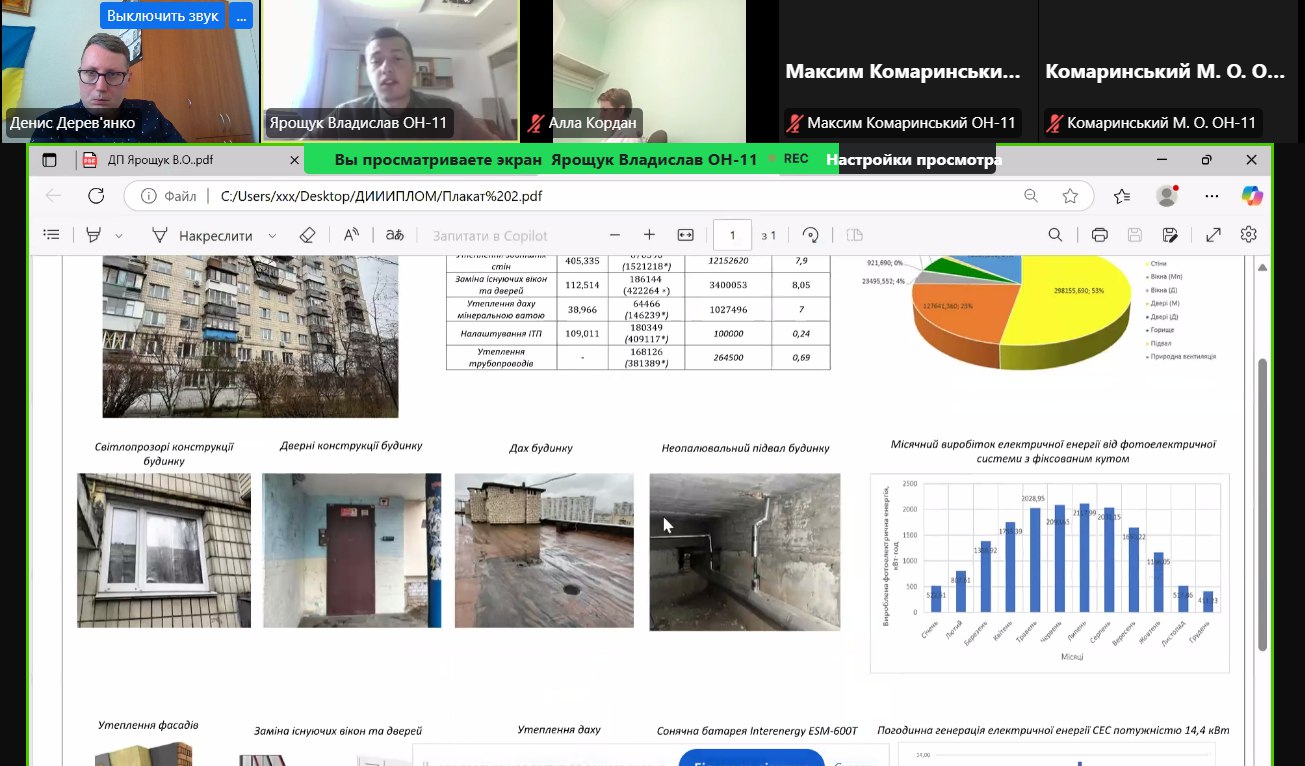Viewport: 1305px width, 766px height.
Task: Click the apartment building facade photo
Action: [250, 336]
